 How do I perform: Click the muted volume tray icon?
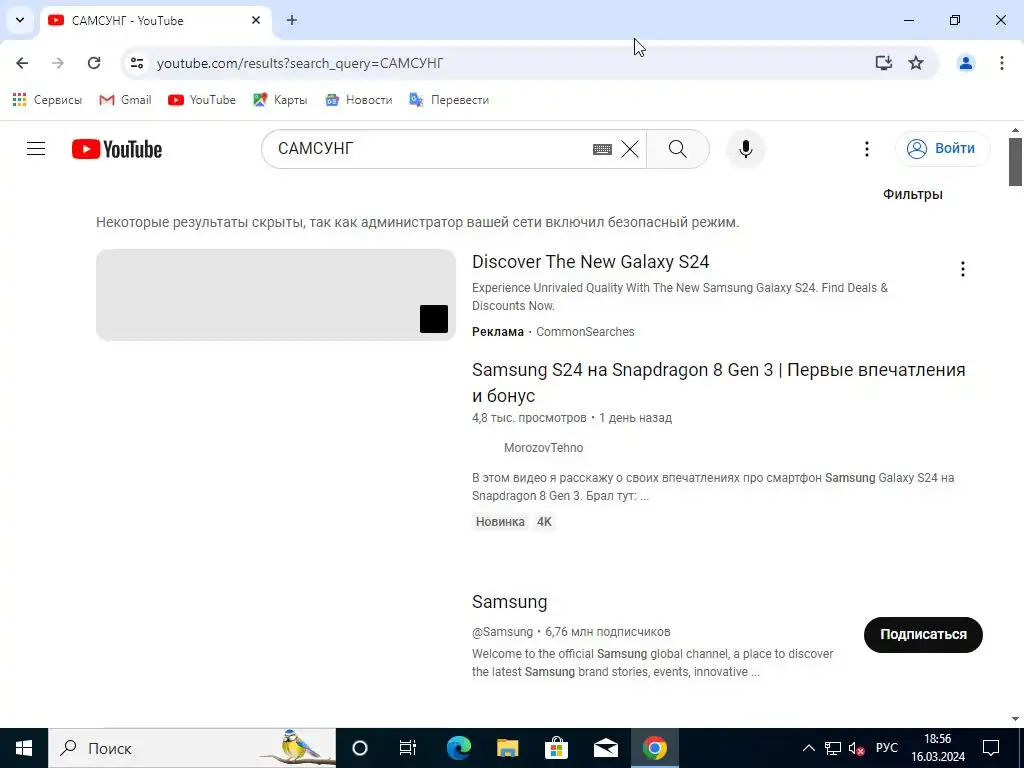(856, 748)
